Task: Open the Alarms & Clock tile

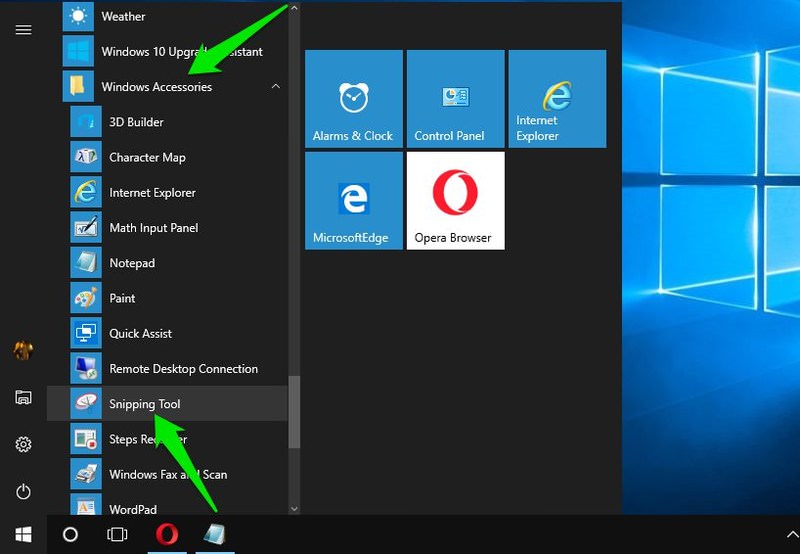Action: [x=354, y=98]
